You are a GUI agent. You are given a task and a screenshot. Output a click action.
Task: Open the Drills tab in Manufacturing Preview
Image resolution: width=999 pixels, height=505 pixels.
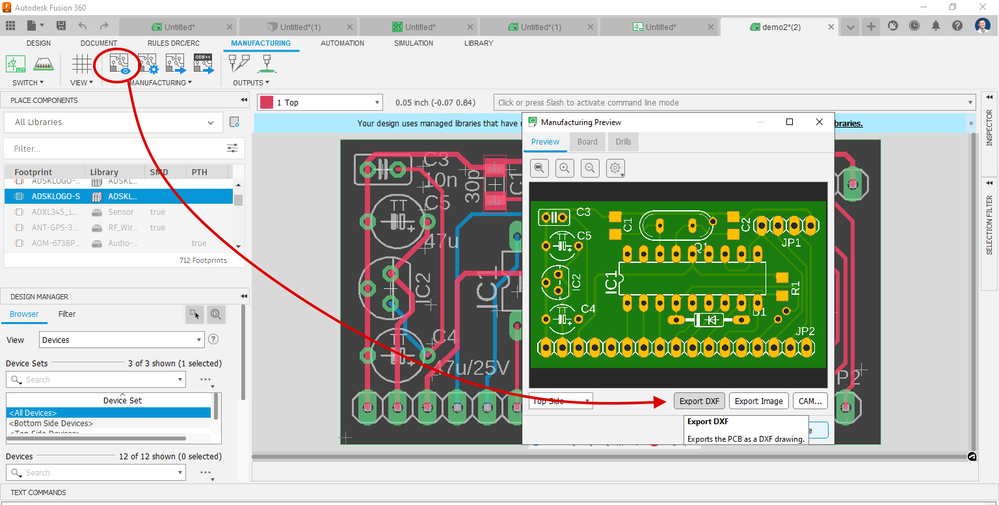(623, 141)
